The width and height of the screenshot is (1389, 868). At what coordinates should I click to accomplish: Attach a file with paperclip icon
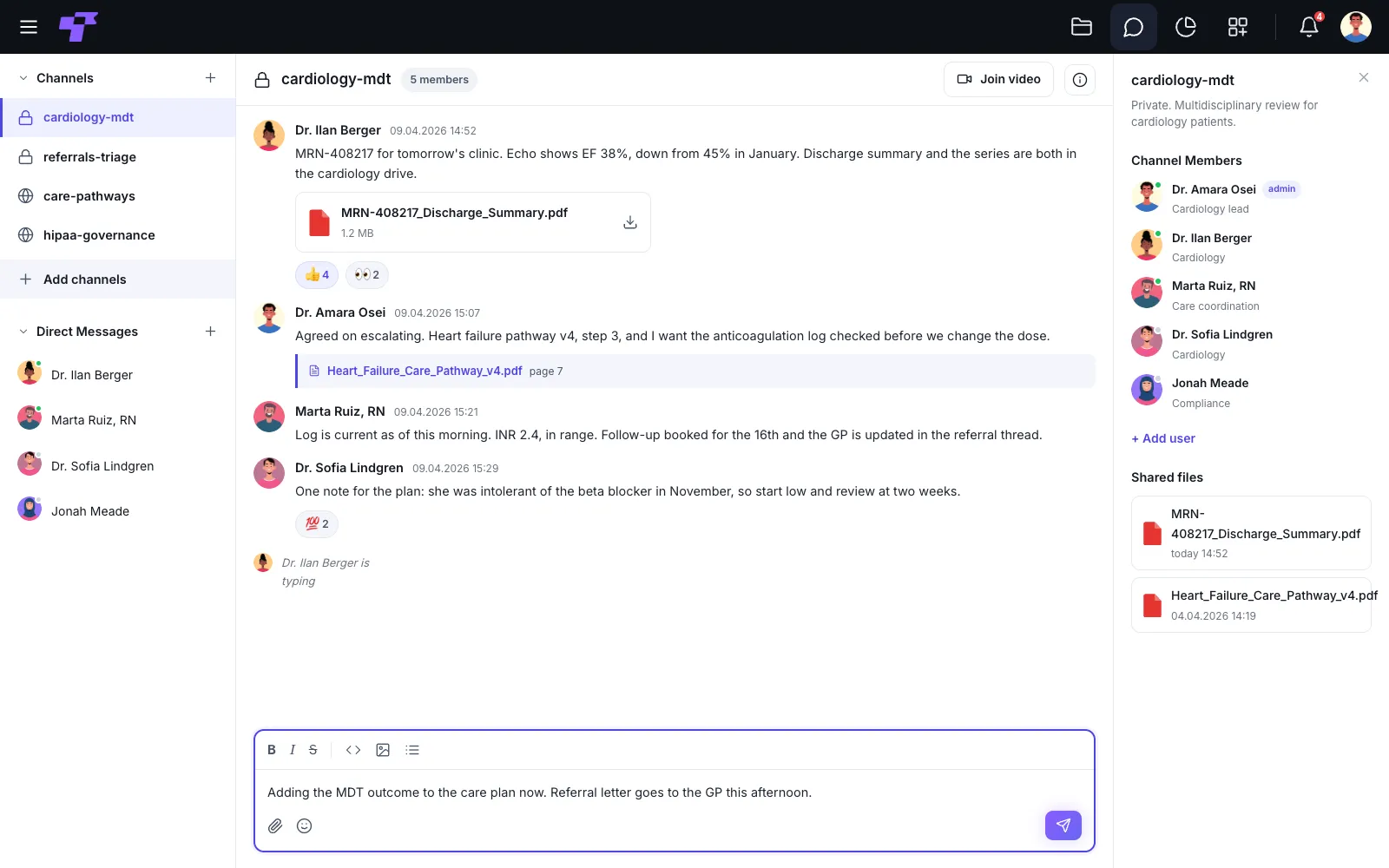[x=275, y=825]
